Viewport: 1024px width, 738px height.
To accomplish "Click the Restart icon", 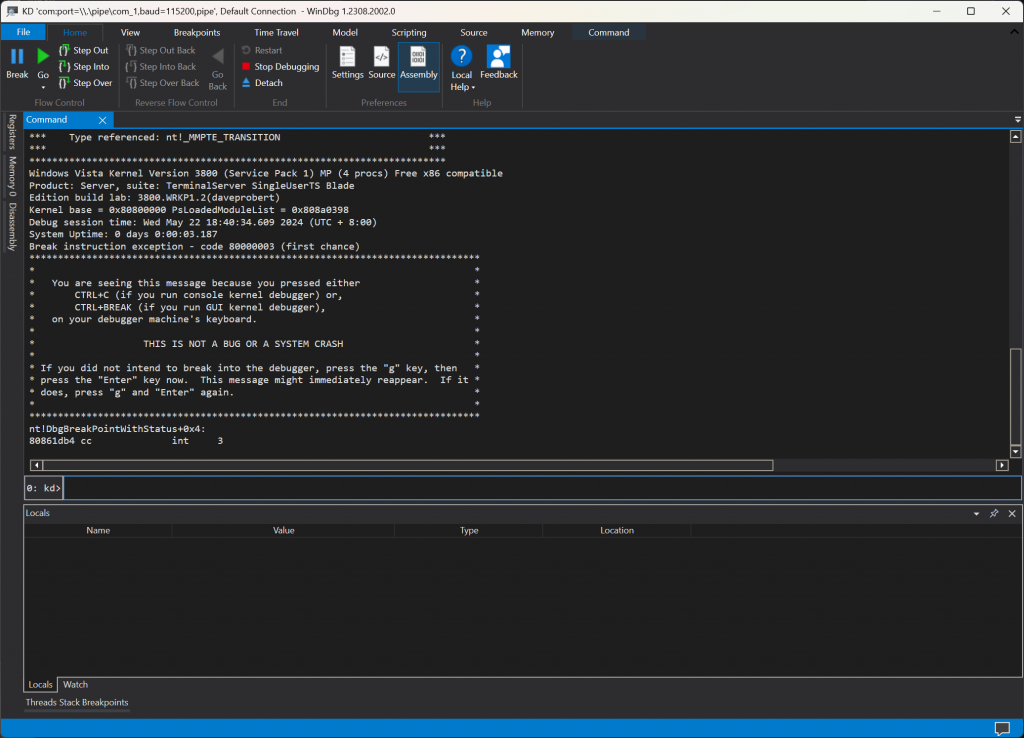I will click(x=246, y=50).
